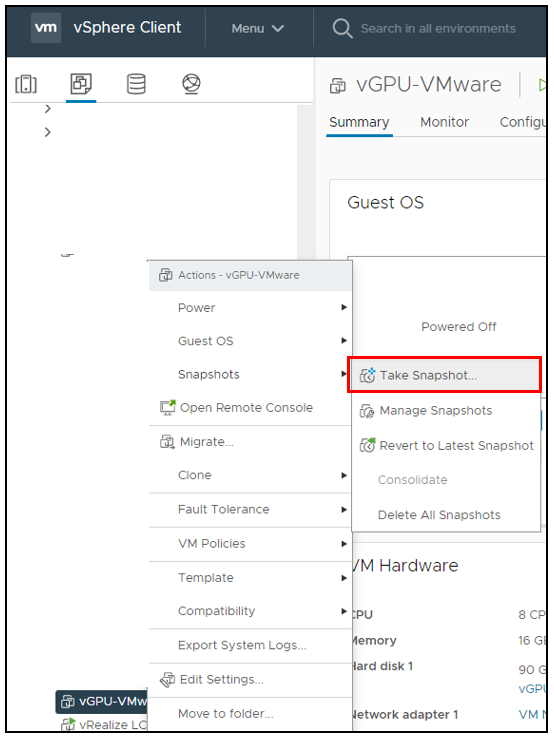The image size is (554, 738).
Task: Click the Edit Settings icon
Action: [167, 679]
